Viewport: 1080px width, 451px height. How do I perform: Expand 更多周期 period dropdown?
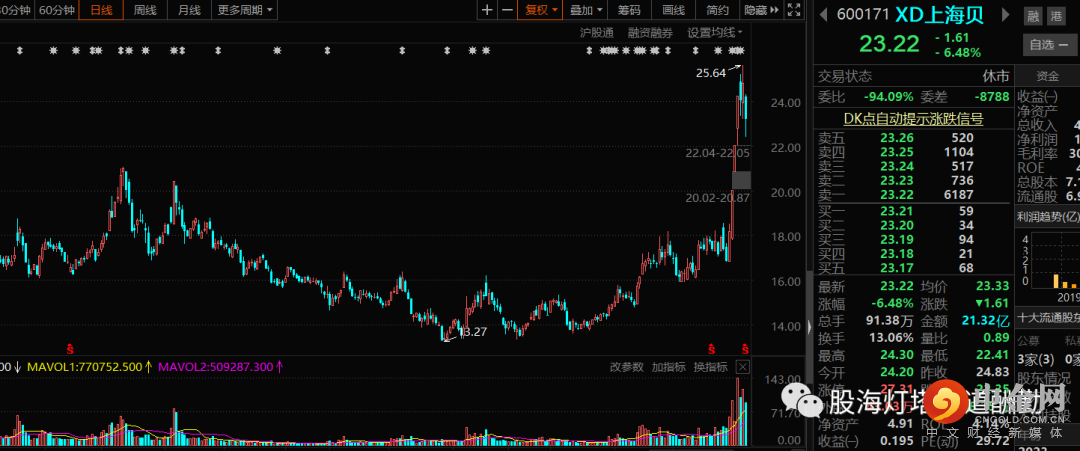pyautogui.click(x=245, y=10)
